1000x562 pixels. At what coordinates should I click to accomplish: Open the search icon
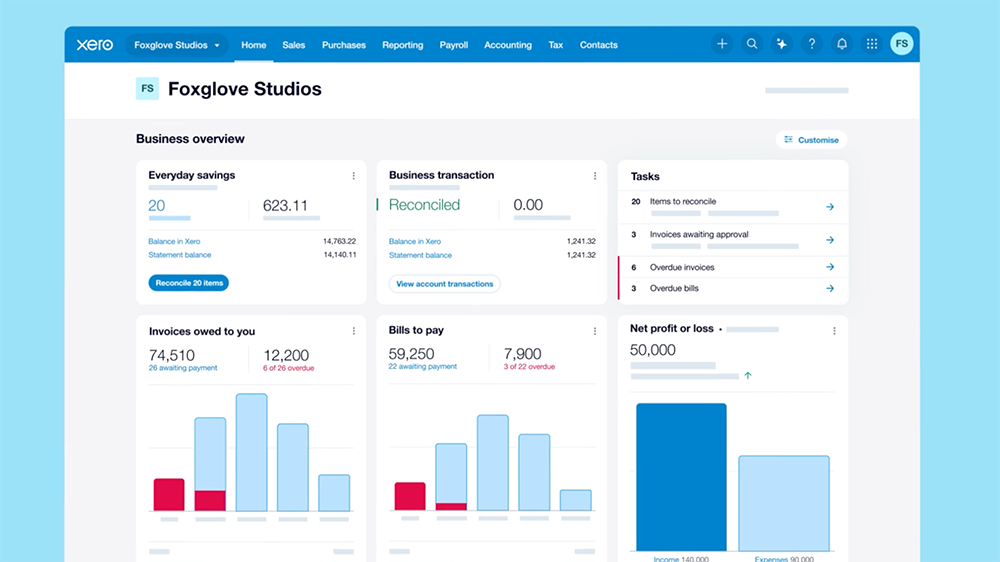pyautogui.click(x=752, y=44)
